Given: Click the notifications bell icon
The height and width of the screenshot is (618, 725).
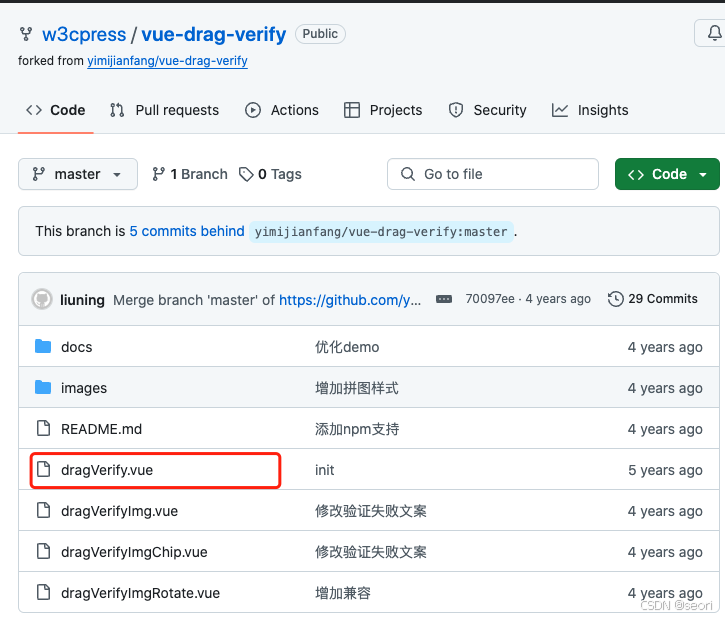Looking at the screenshot, I should [714, 33].
